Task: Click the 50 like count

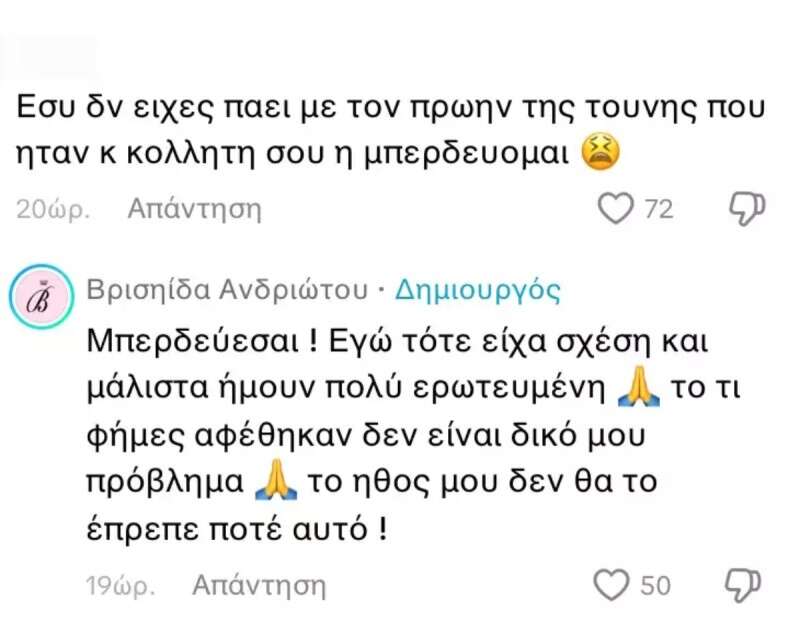Action: pos(657,584)
